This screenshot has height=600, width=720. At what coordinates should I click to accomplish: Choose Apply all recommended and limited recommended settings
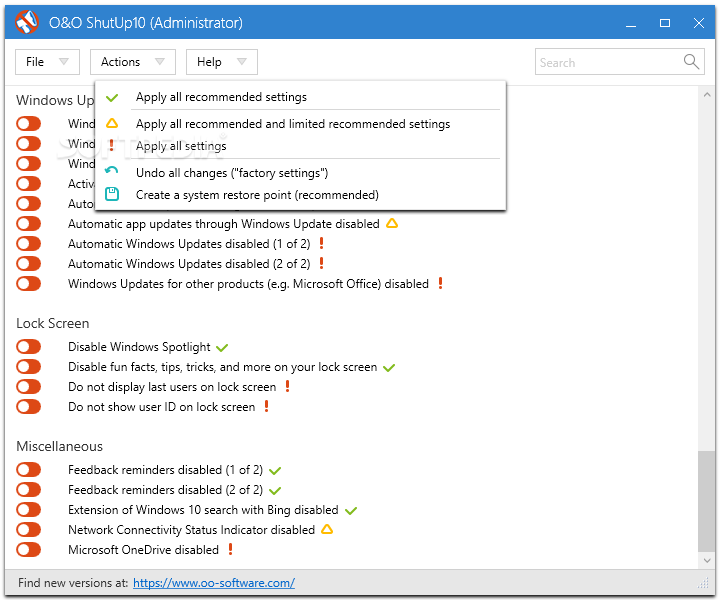tap(300, 123)
